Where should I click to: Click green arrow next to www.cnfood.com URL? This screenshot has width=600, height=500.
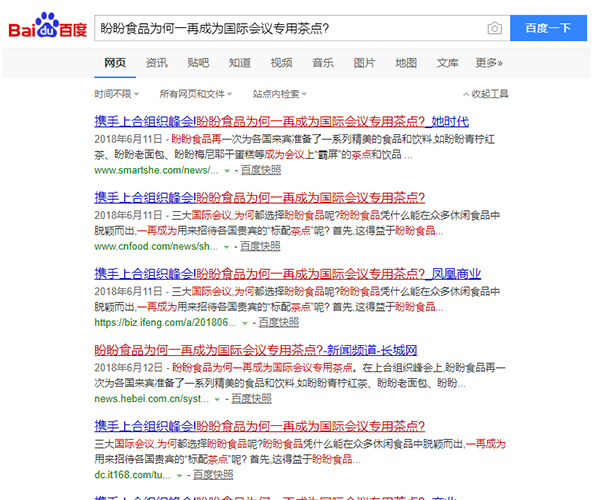227,247
